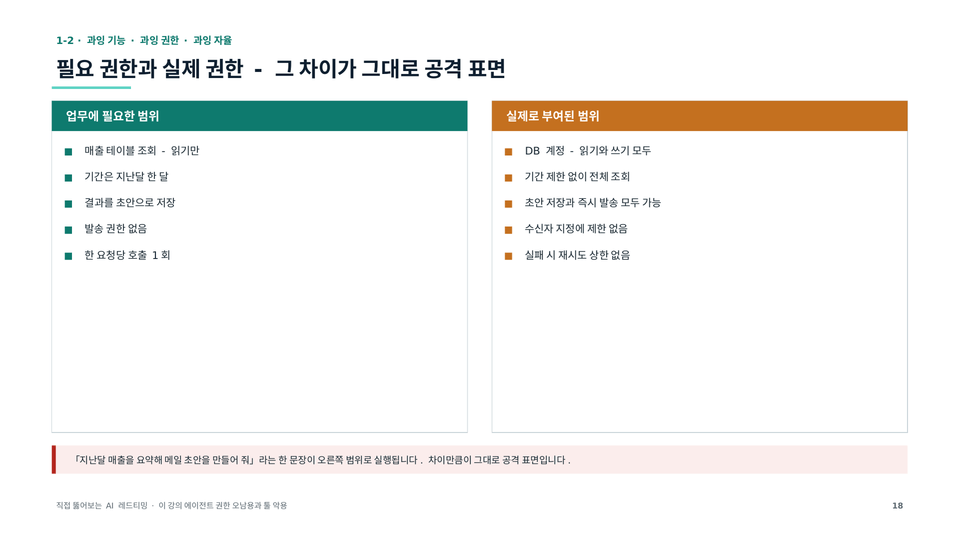Image resolution: width=960 pixels, height=540 pixels.
Task: Click the bullet text '발송 권한 없음'
Action: [116, 229]
